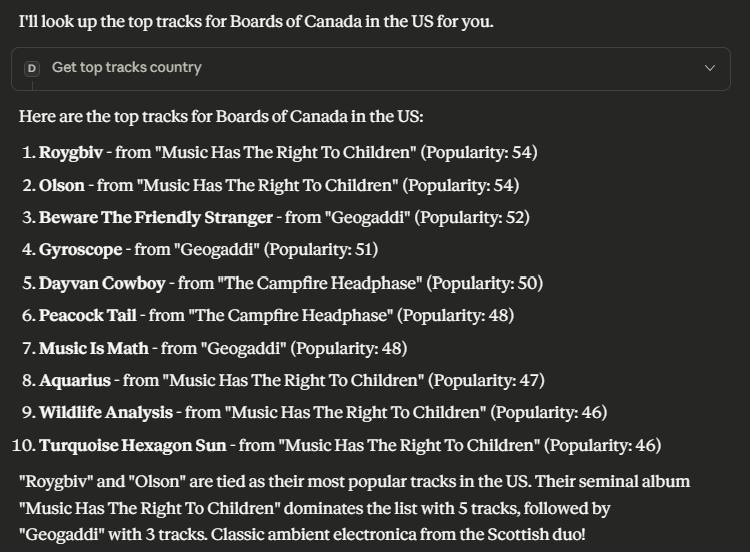Click the intro sentence about Boards of Canada
This screenshot has width=750, height=552.
[255, 21]
